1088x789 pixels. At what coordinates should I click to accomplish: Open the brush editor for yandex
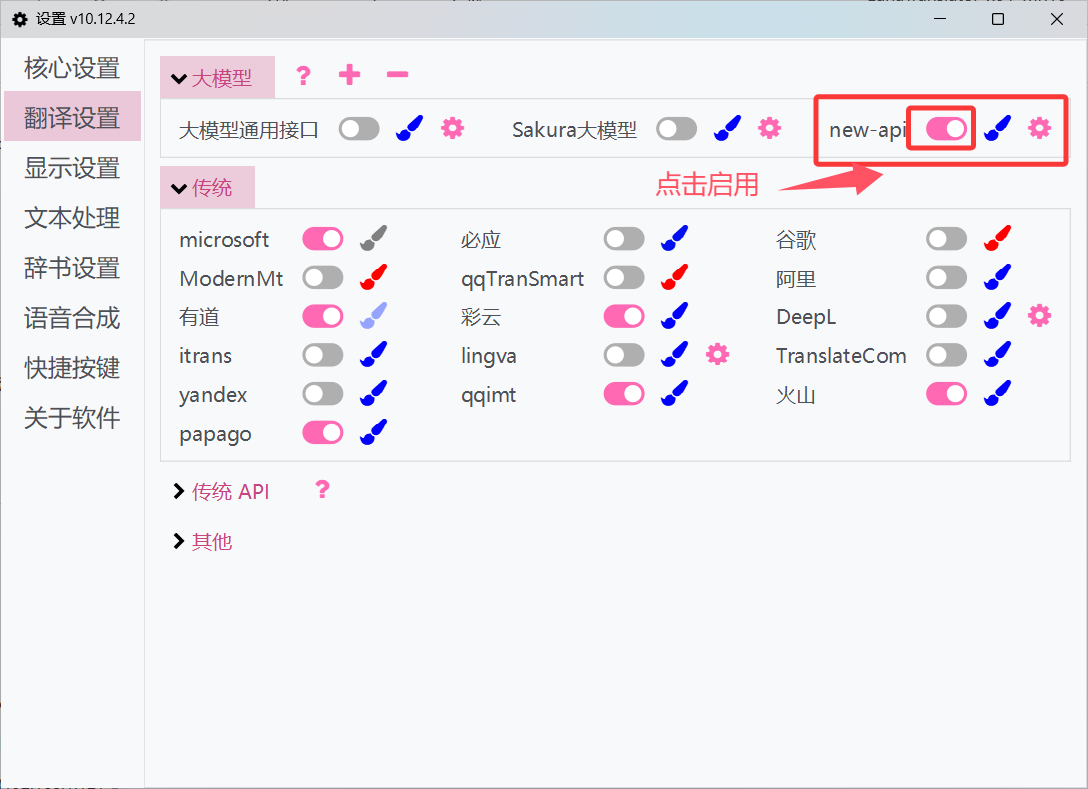(372, 394)
